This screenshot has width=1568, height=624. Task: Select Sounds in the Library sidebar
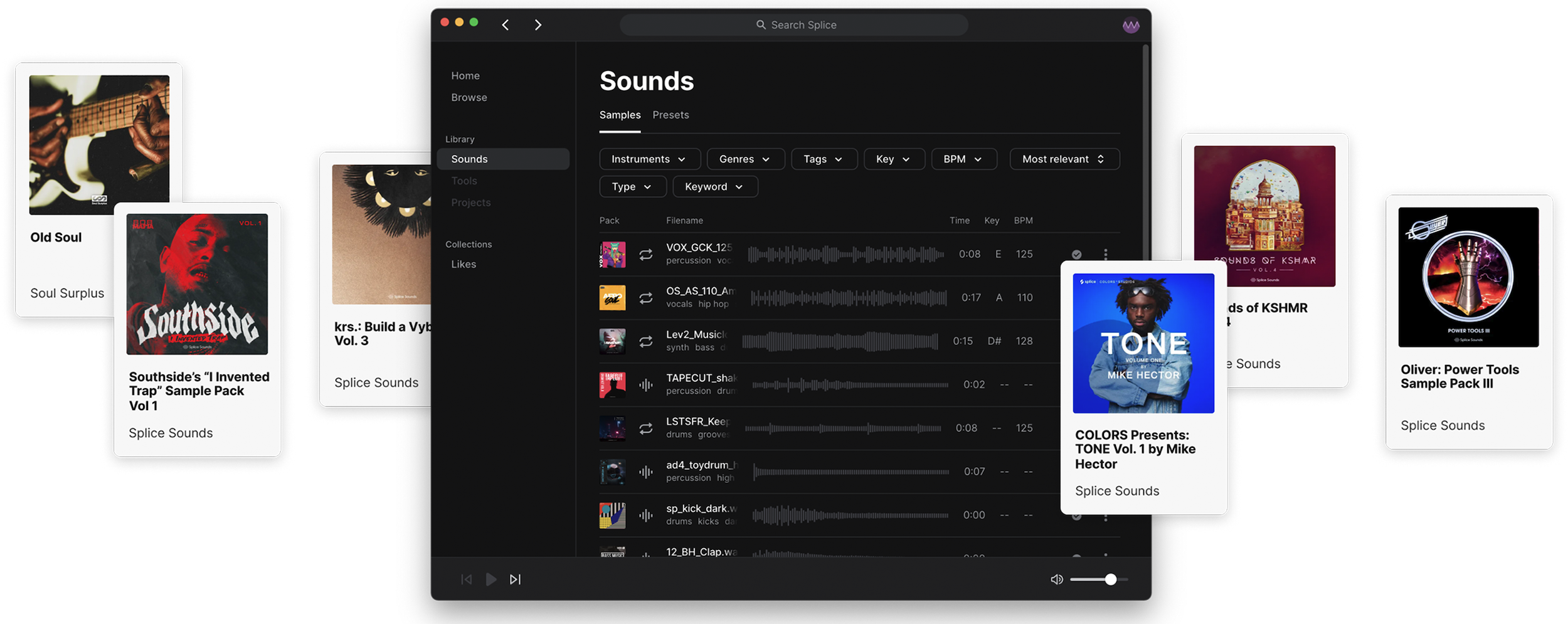tap(503, 159)
